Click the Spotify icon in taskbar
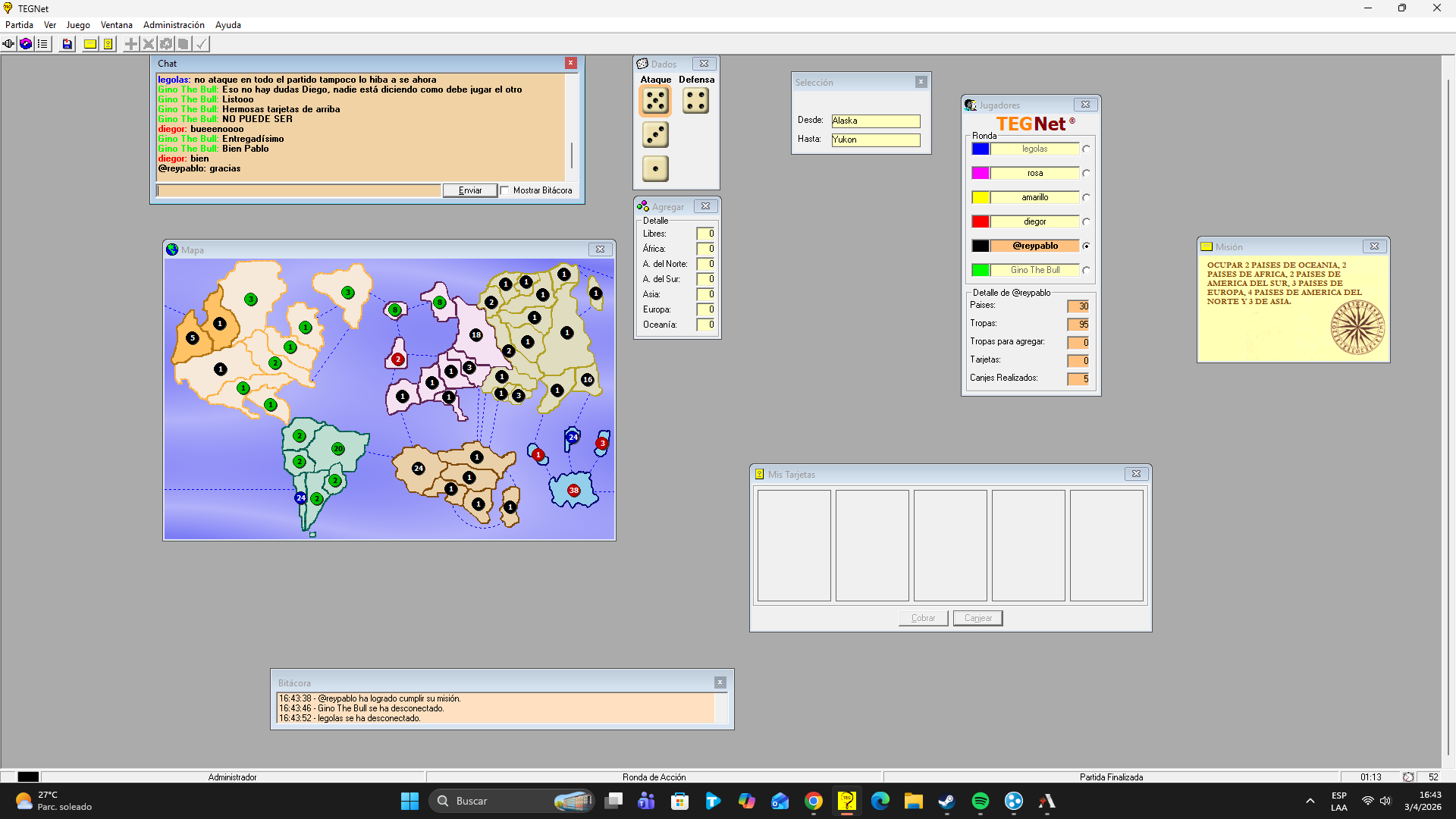Viewport: 1456px width, 819px height. [980, 801]
